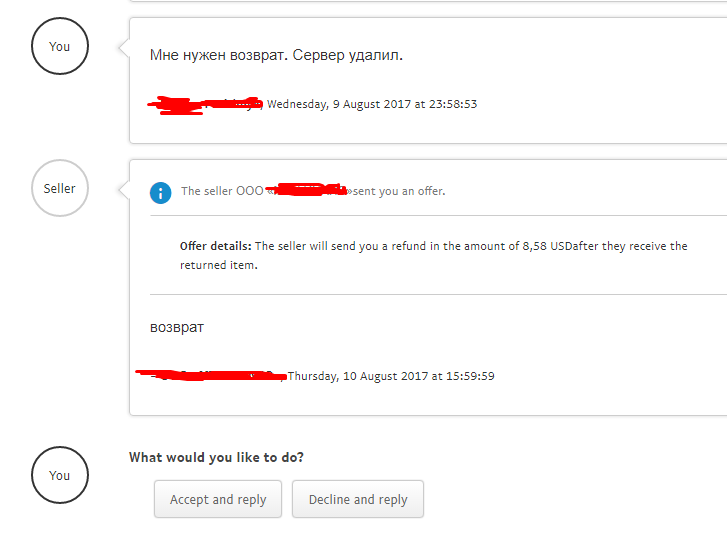Click the Thursday, 10 August 2017 timestamp
This screenshot has height=541, width=727.
click(x=391, y=376)
